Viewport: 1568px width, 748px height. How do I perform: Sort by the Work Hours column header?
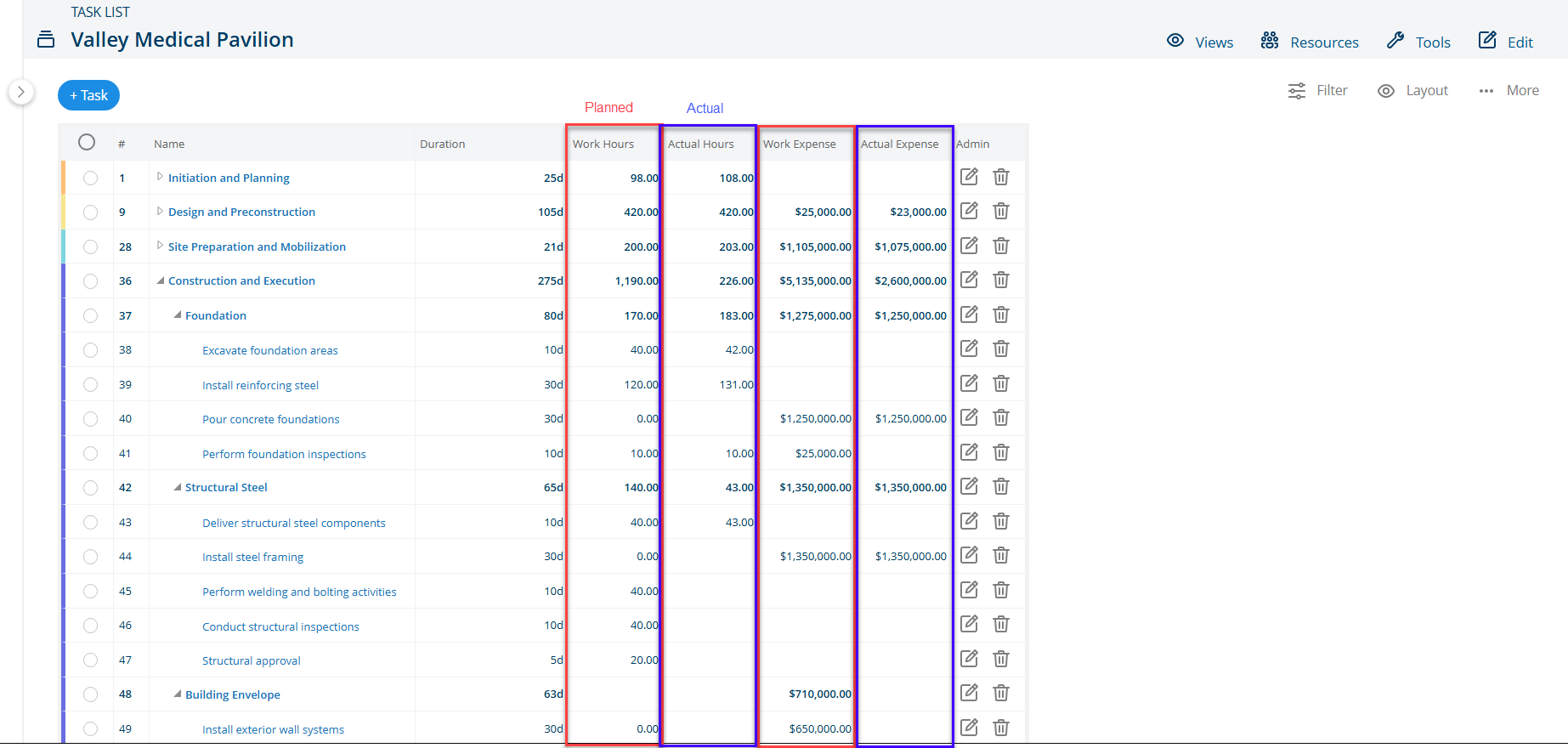pyautogui.click(x=603, y=144)
